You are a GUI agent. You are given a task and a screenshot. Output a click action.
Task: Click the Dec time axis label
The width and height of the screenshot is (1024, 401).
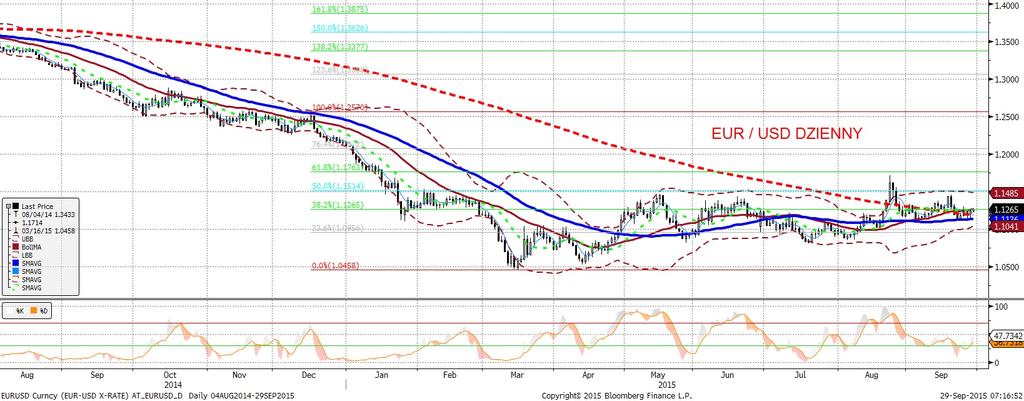[x=309, y=376]
